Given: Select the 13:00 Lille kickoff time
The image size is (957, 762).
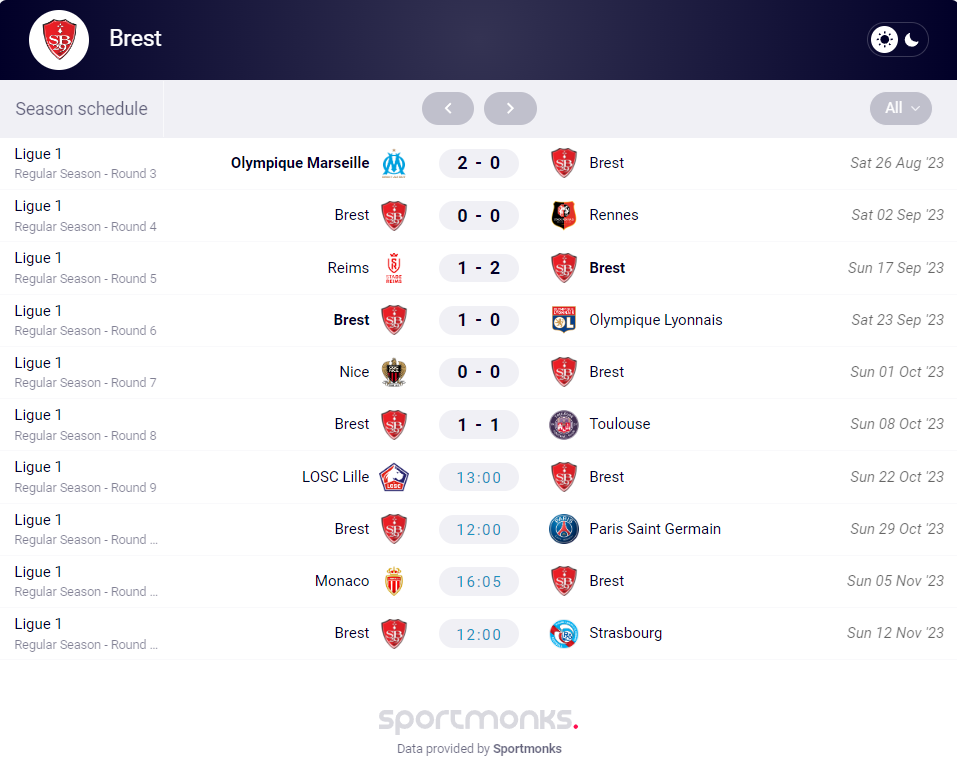Looking at the screenshot, I should [x=479, y=477].
